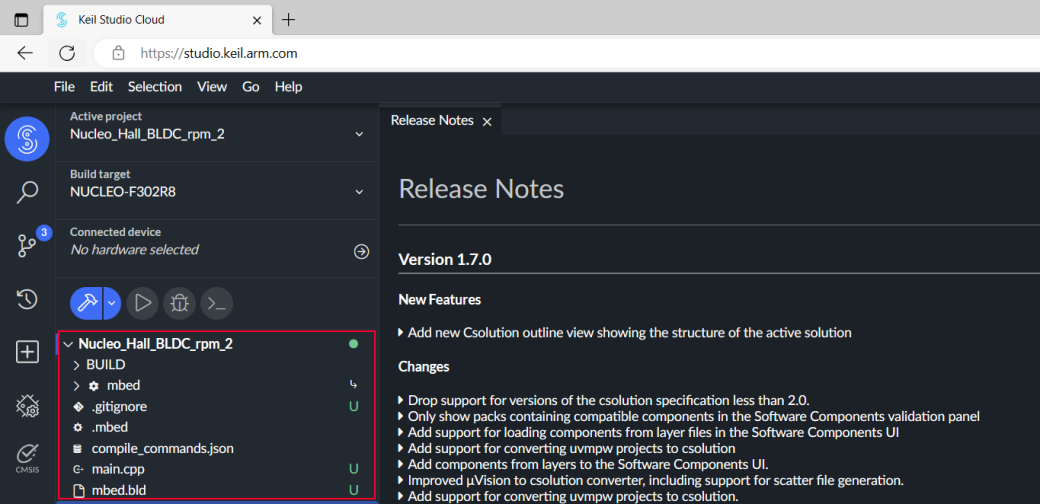
Task: Expand the mbed library folder
Action: pyautogui.click(x=123, y=386)
